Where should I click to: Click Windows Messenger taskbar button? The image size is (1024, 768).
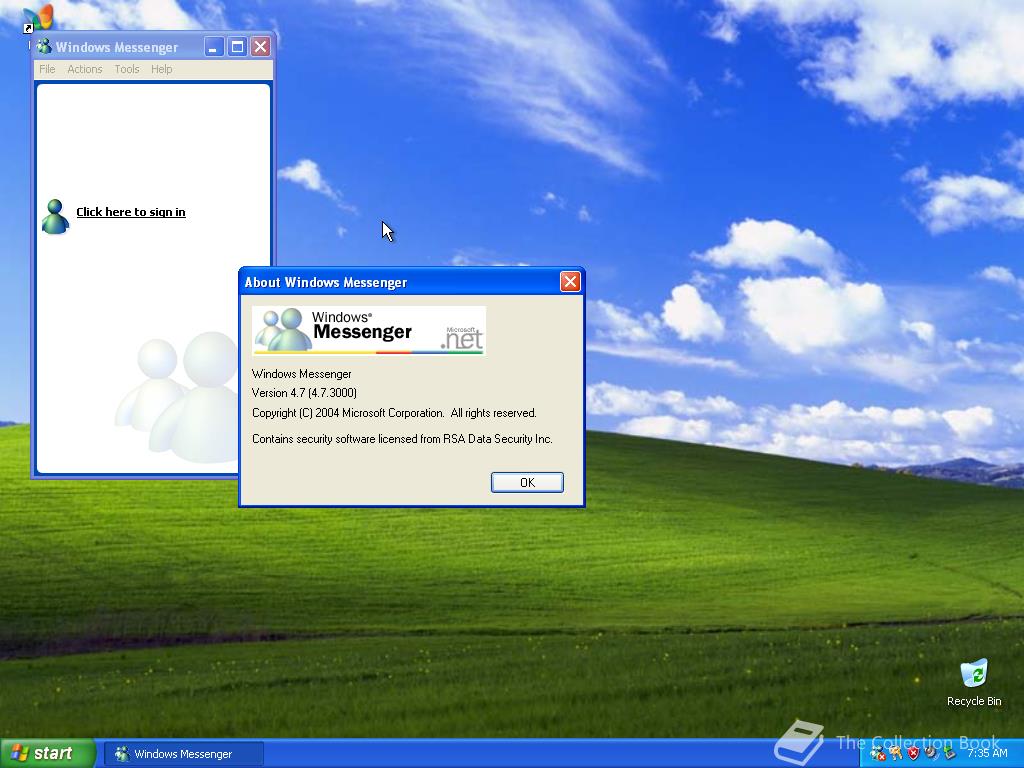click(184, 754)
